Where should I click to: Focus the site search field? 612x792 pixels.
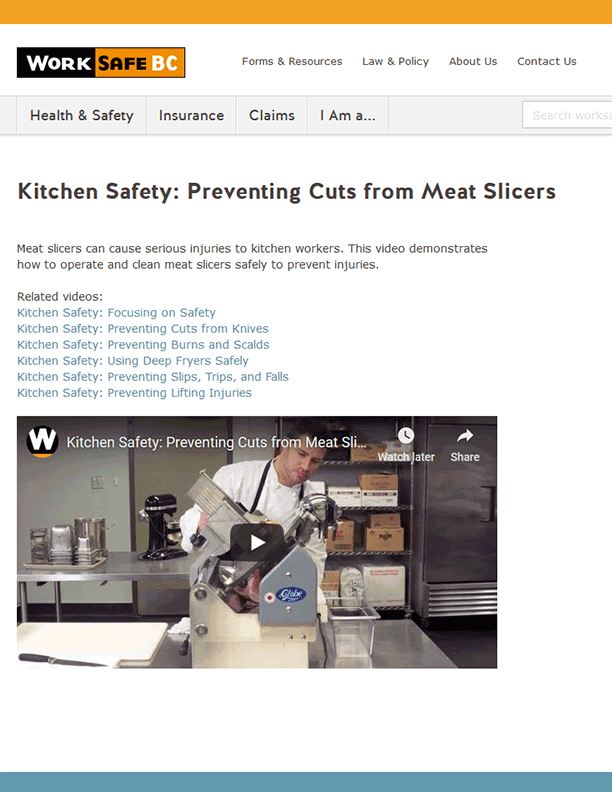point(567,115)
